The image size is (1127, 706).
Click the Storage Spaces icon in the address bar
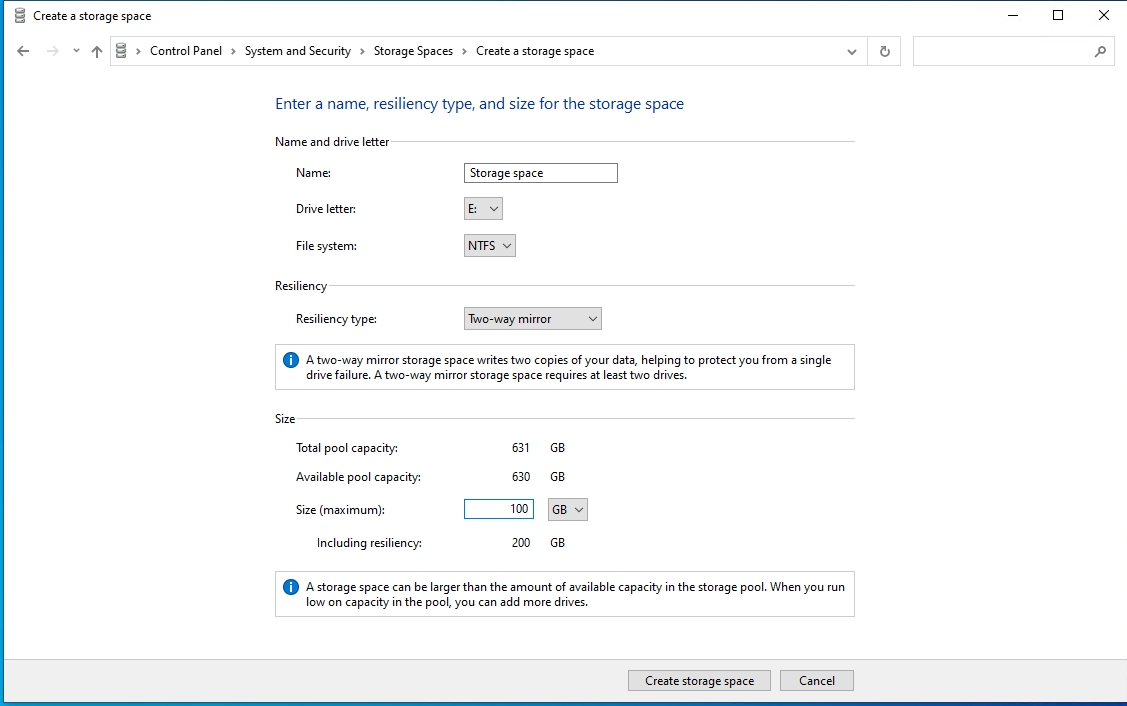coord(122,50)
